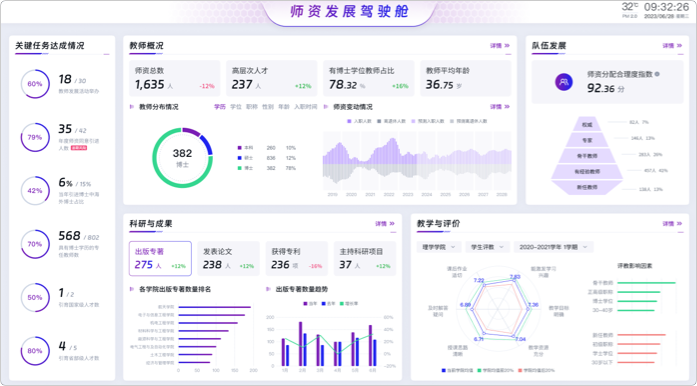Click the 60% progress ring for 教师发展活动
This screenshot has height=386, width=697.
[x=35, y=84]
